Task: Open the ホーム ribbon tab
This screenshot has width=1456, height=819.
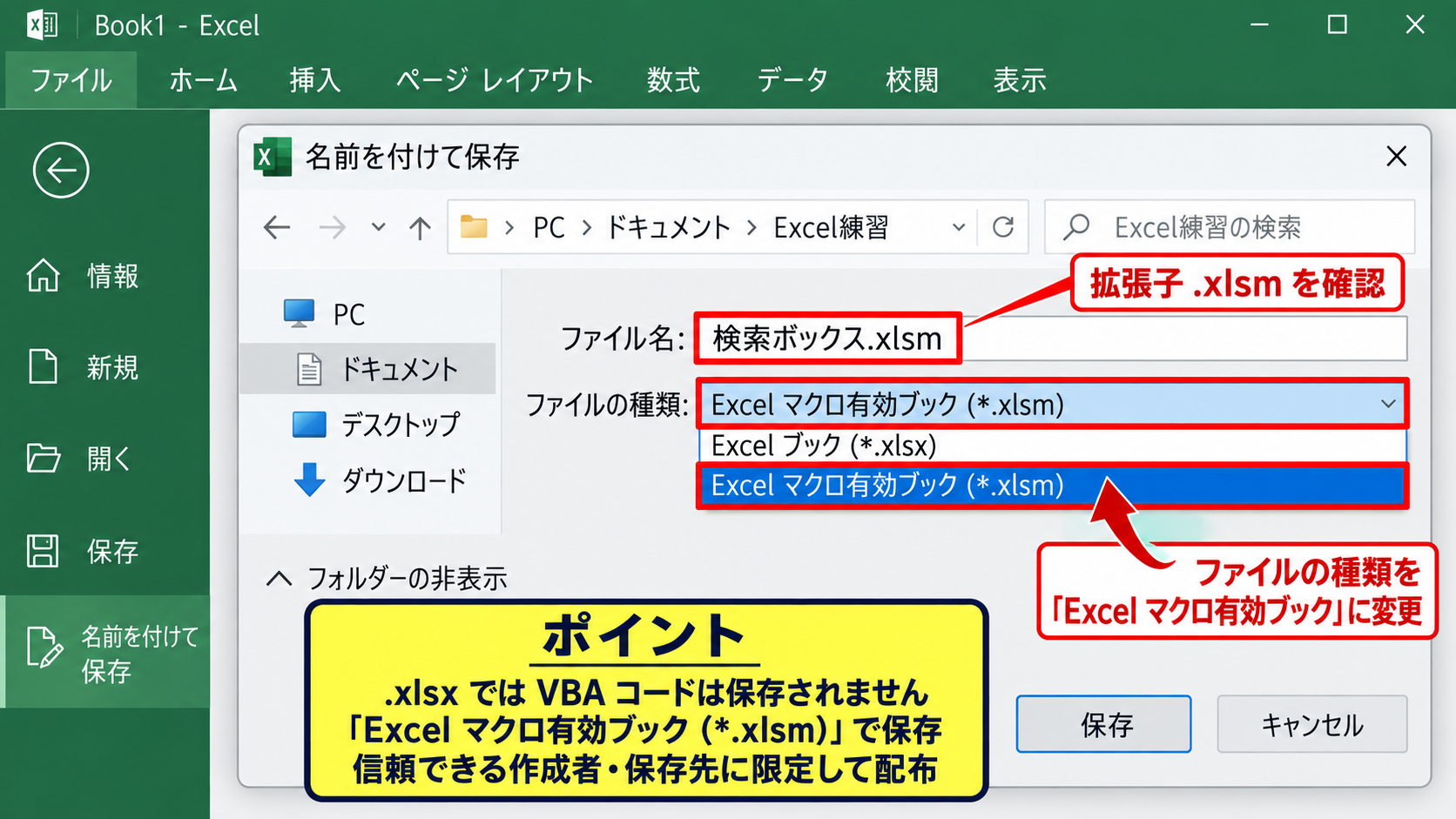Action: tap(203, 80)
